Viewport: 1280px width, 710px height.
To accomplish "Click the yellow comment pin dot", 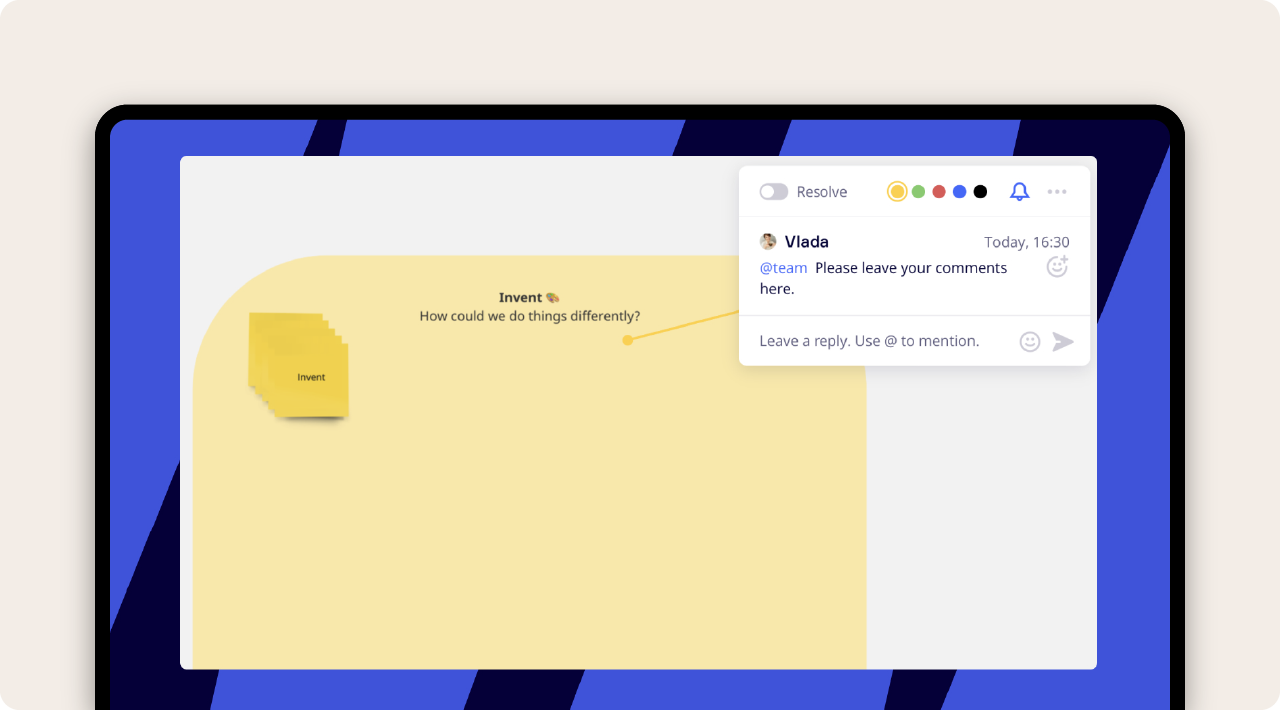I will (x=628, y=340).
